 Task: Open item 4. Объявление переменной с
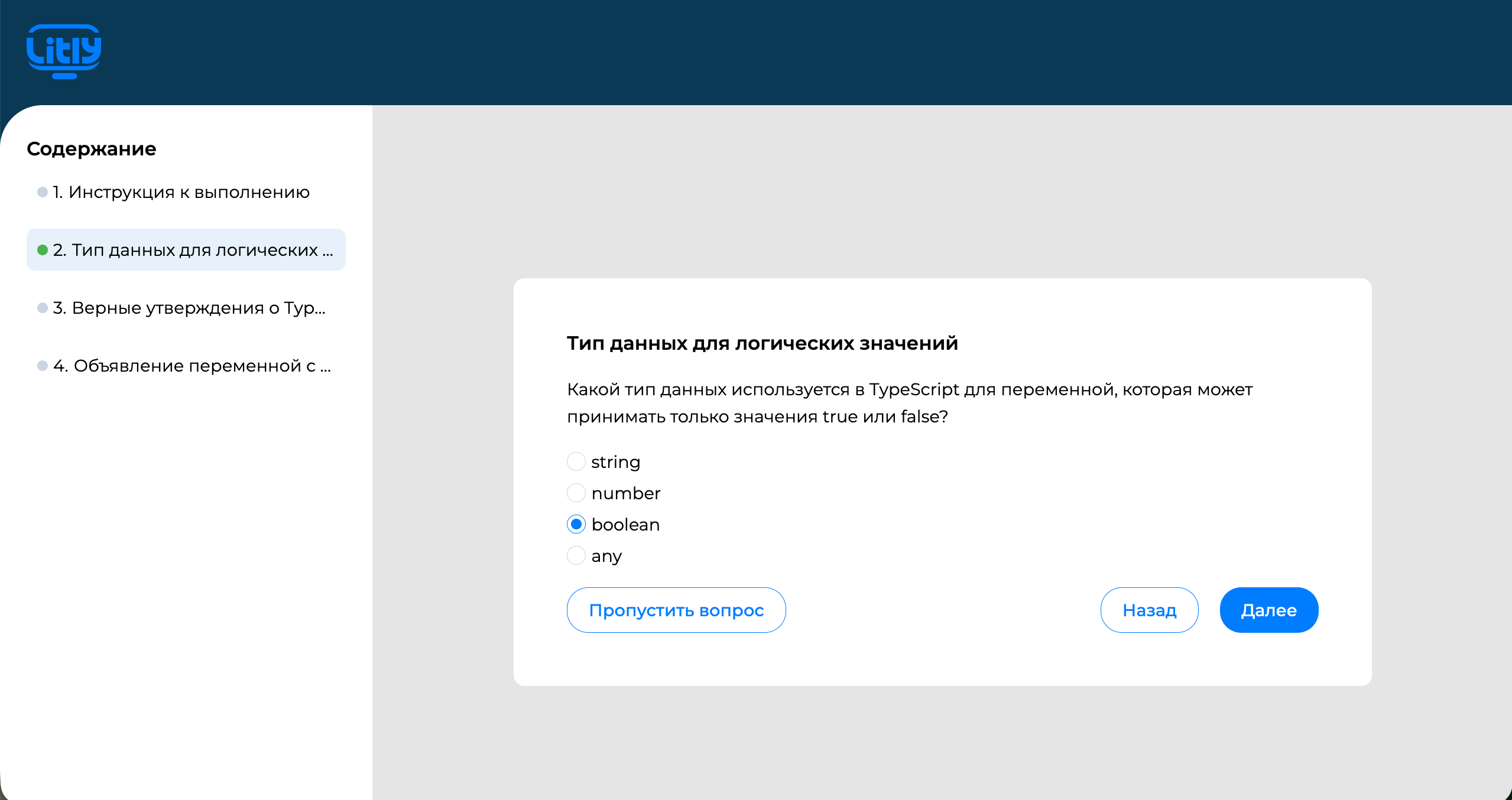(186, 366)
